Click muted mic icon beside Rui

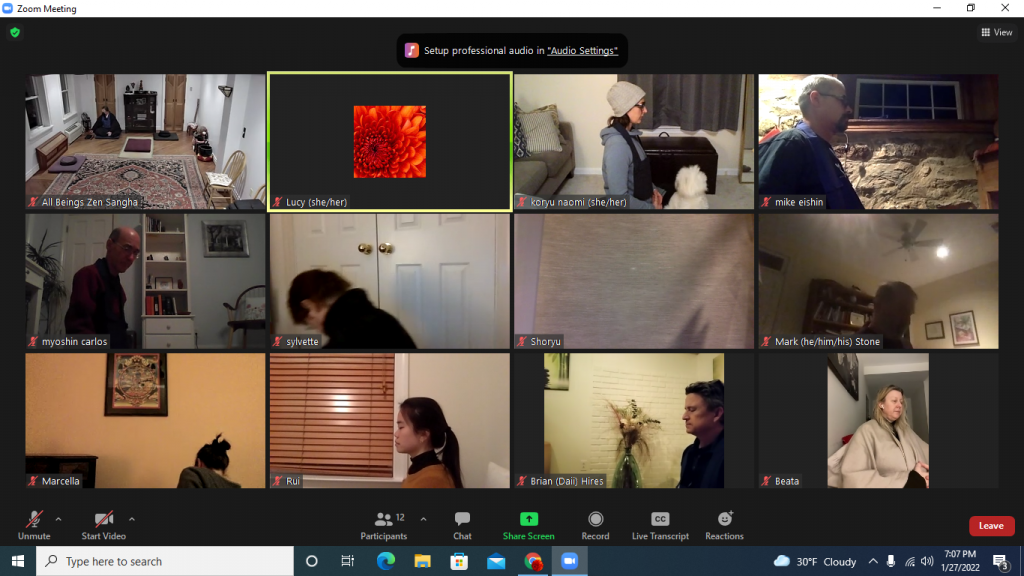pos(278,481)
